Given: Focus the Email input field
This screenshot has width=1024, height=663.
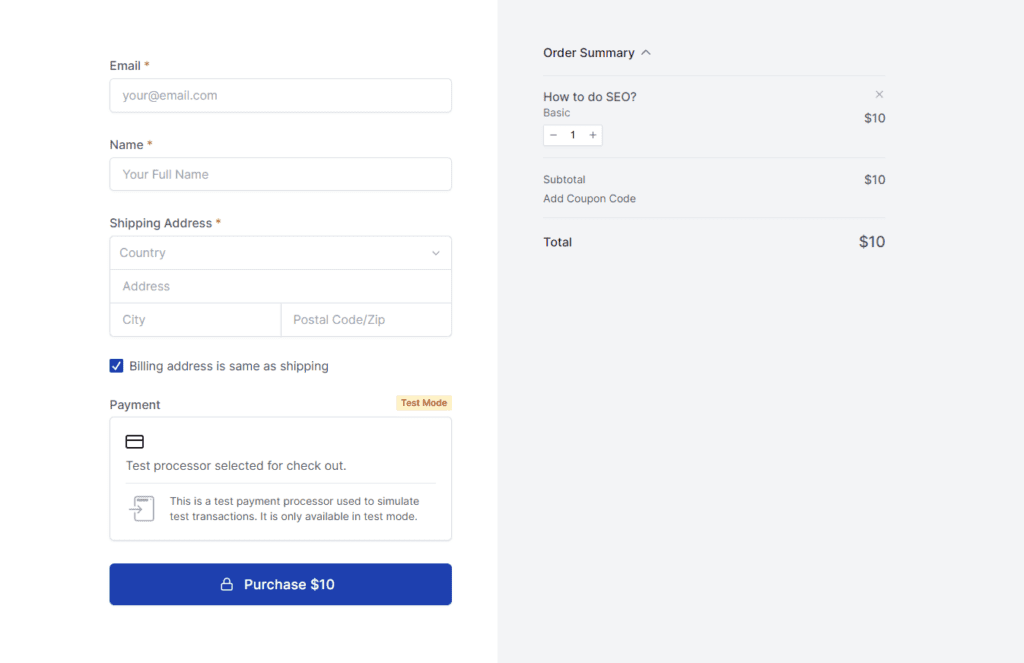Looking at the screenshot, I should pos(280,96).
